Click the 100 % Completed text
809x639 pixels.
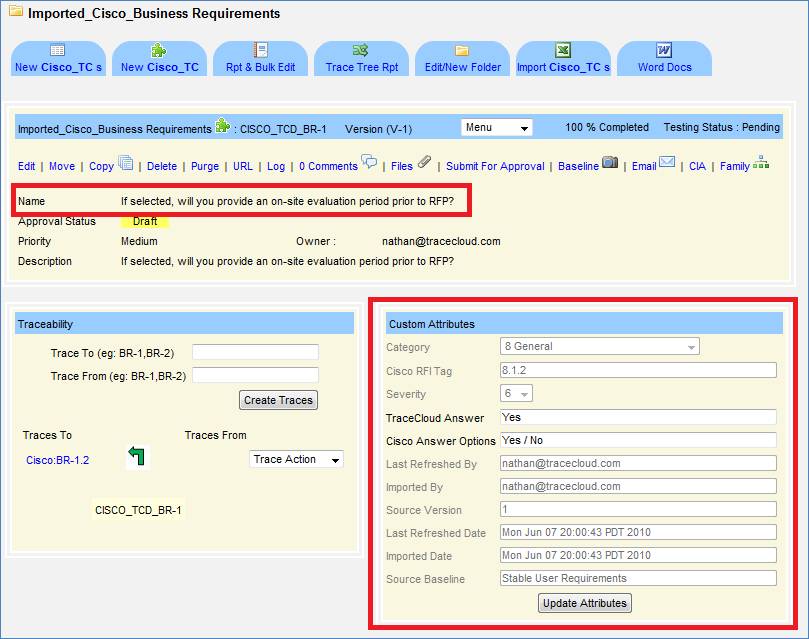[607, 127]
